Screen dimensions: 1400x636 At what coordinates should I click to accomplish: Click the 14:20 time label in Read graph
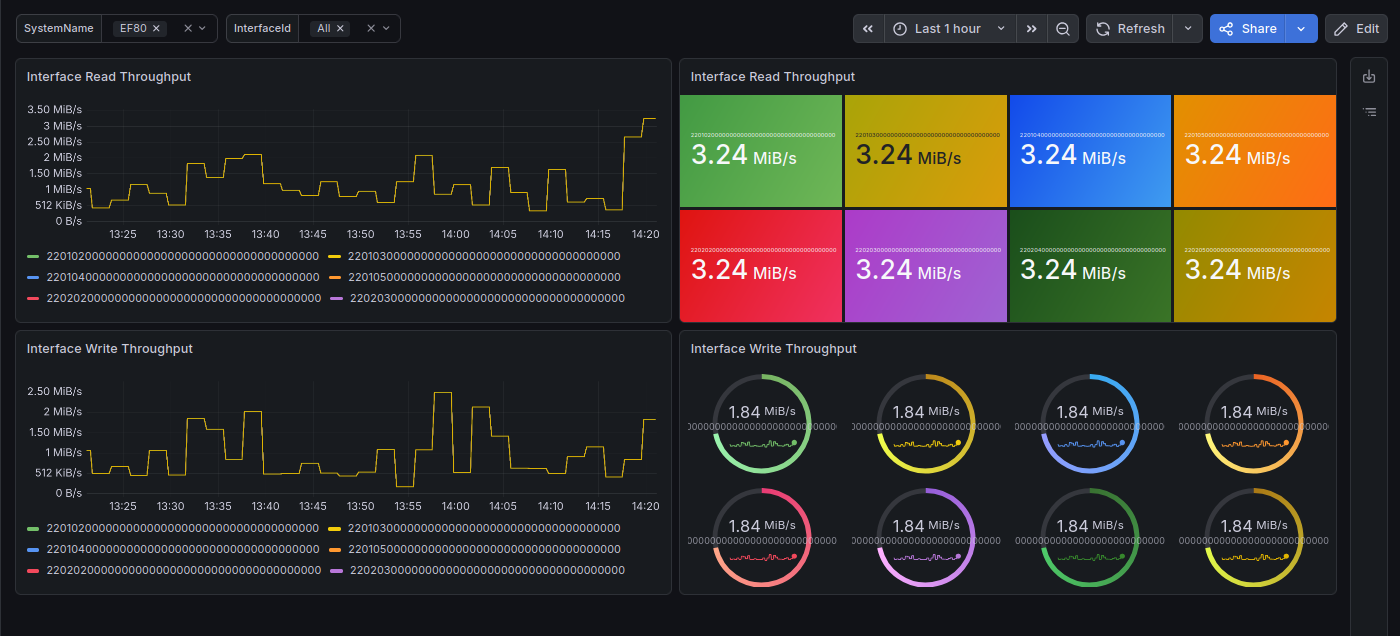tap(645, 234)
